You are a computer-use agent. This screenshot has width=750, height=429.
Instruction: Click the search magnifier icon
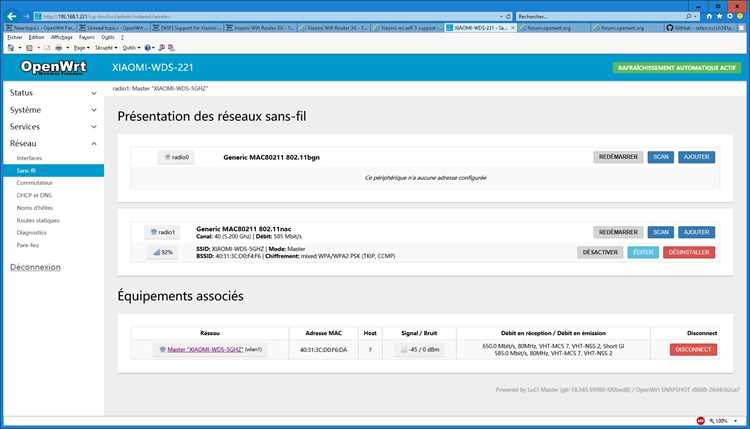689,16
